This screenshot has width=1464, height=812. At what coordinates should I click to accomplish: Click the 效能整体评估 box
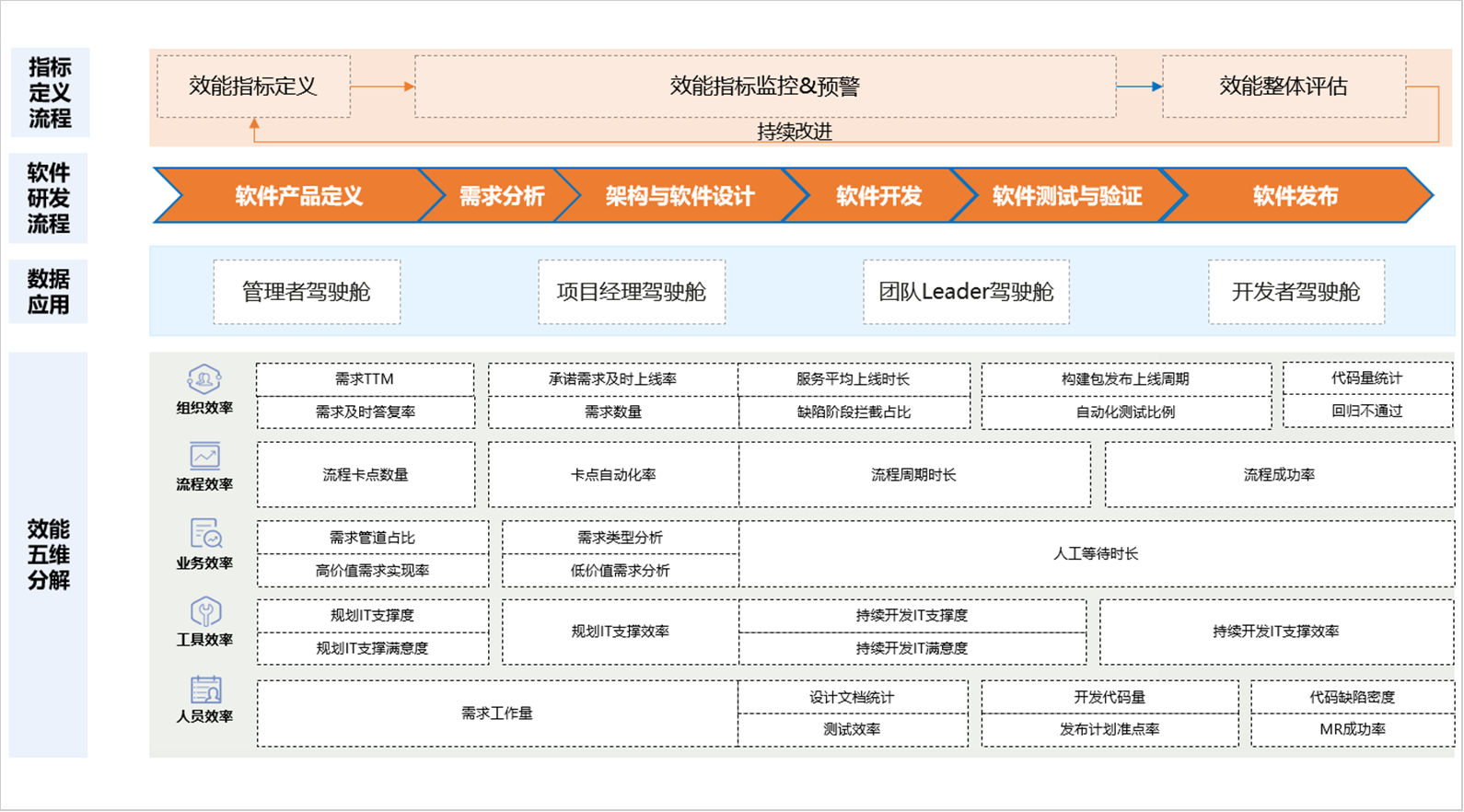pyautogui.click(x=1283, y=87)
